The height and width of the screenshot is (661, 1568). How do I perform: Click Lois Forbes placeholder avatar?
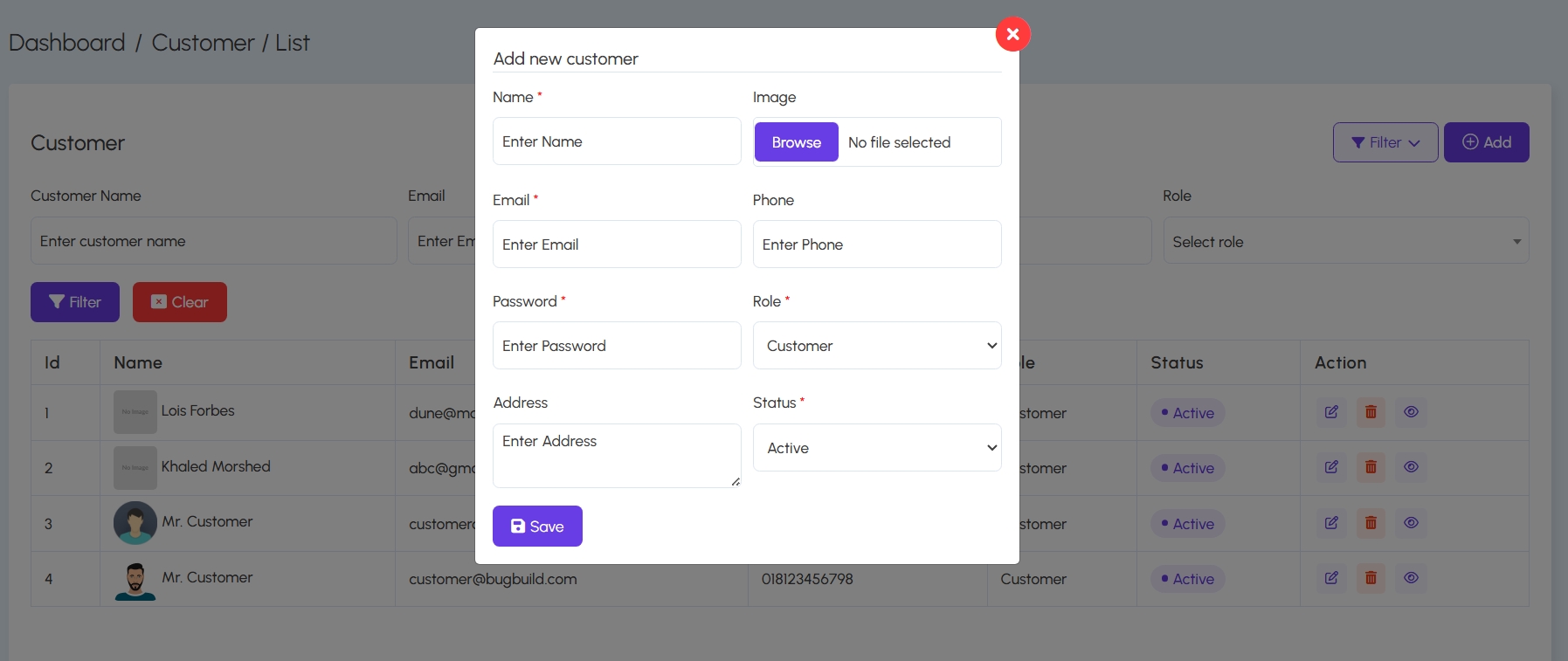(135, 412)
